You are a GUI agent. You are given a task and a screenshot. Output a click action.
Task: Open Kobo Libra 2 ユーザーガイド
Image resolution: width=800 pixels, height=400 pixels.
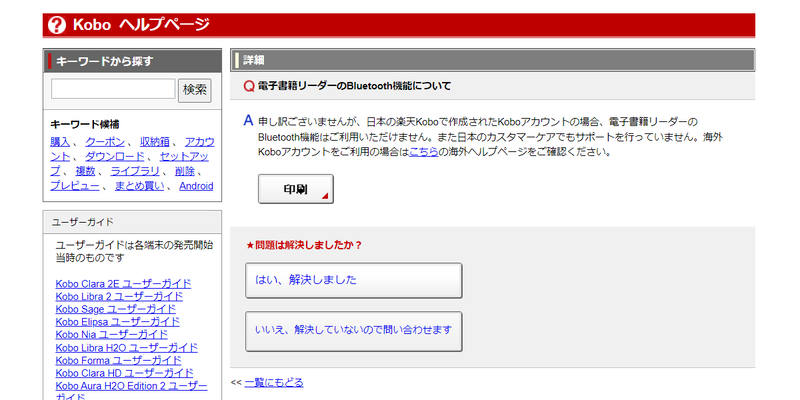click(x=119, y=296)
